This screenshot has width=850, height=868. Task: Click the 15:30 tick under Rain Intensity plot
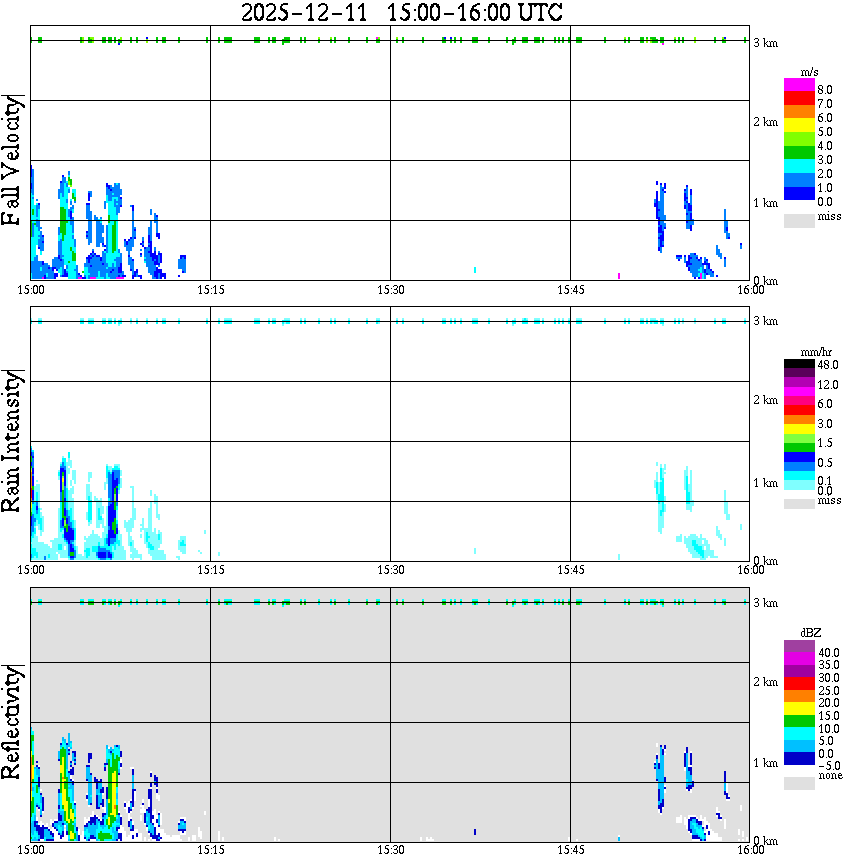pos(391,570)
